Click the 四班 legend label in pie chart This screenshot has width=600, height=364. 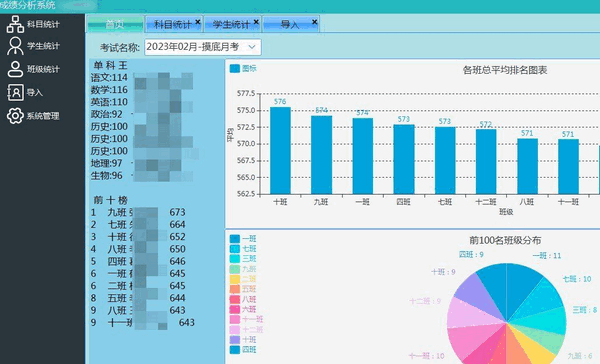[249, 349]
